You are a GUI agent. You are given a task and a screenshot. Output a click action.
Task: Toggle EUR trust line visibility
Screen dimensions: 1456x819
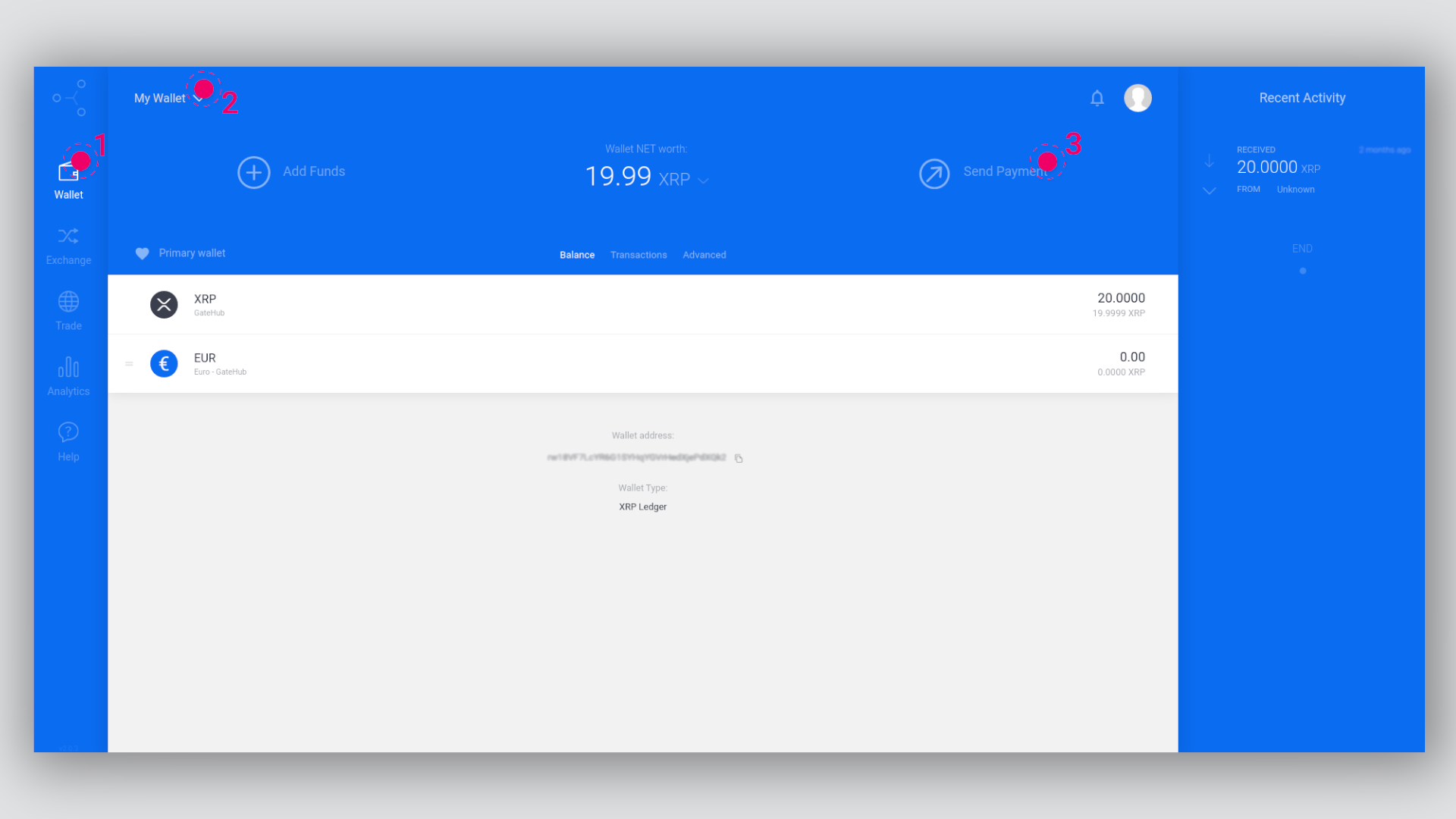[x=128, y=363]
